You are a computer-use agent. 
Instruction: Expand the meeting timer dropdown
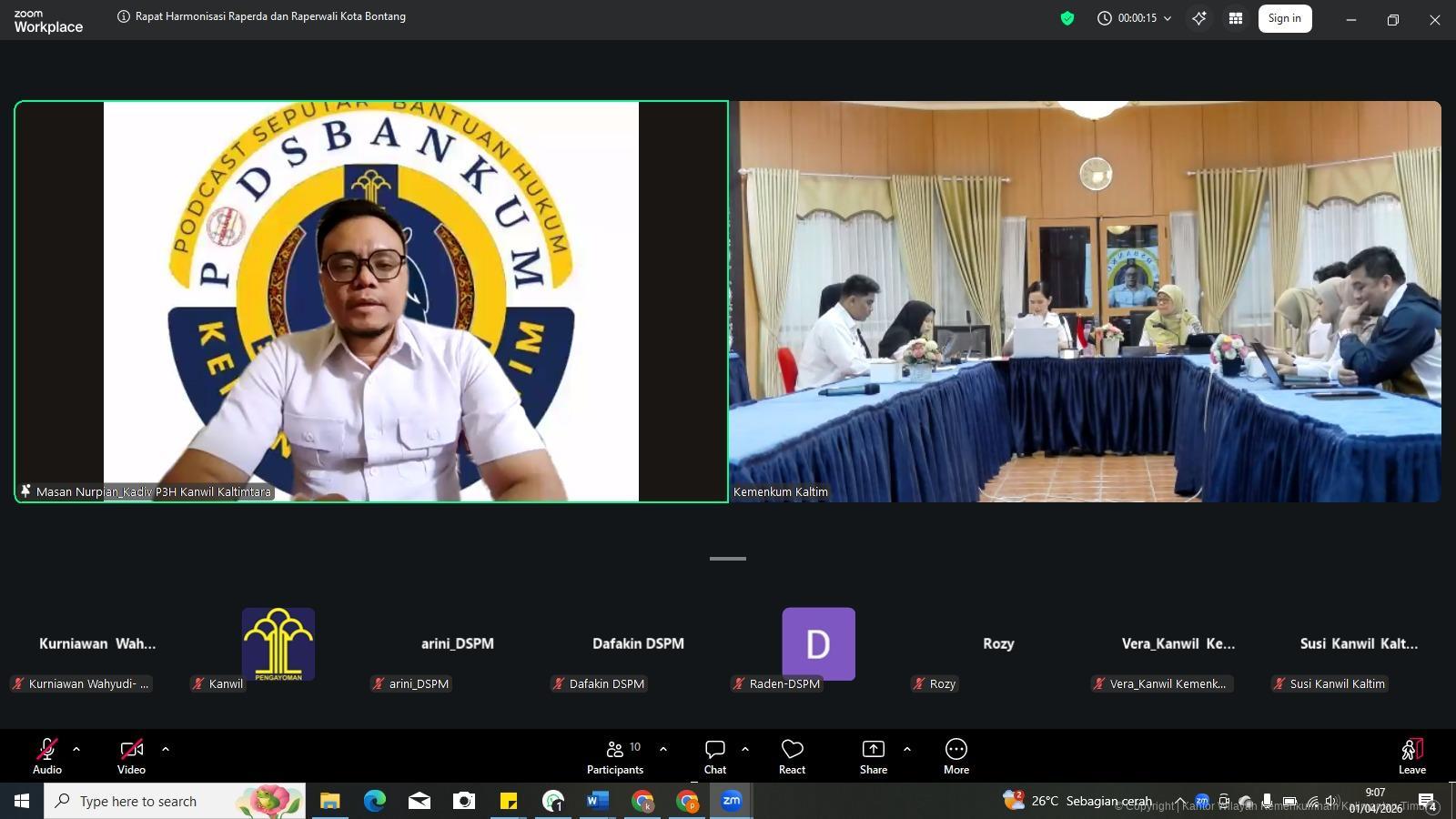point(1168,18)
